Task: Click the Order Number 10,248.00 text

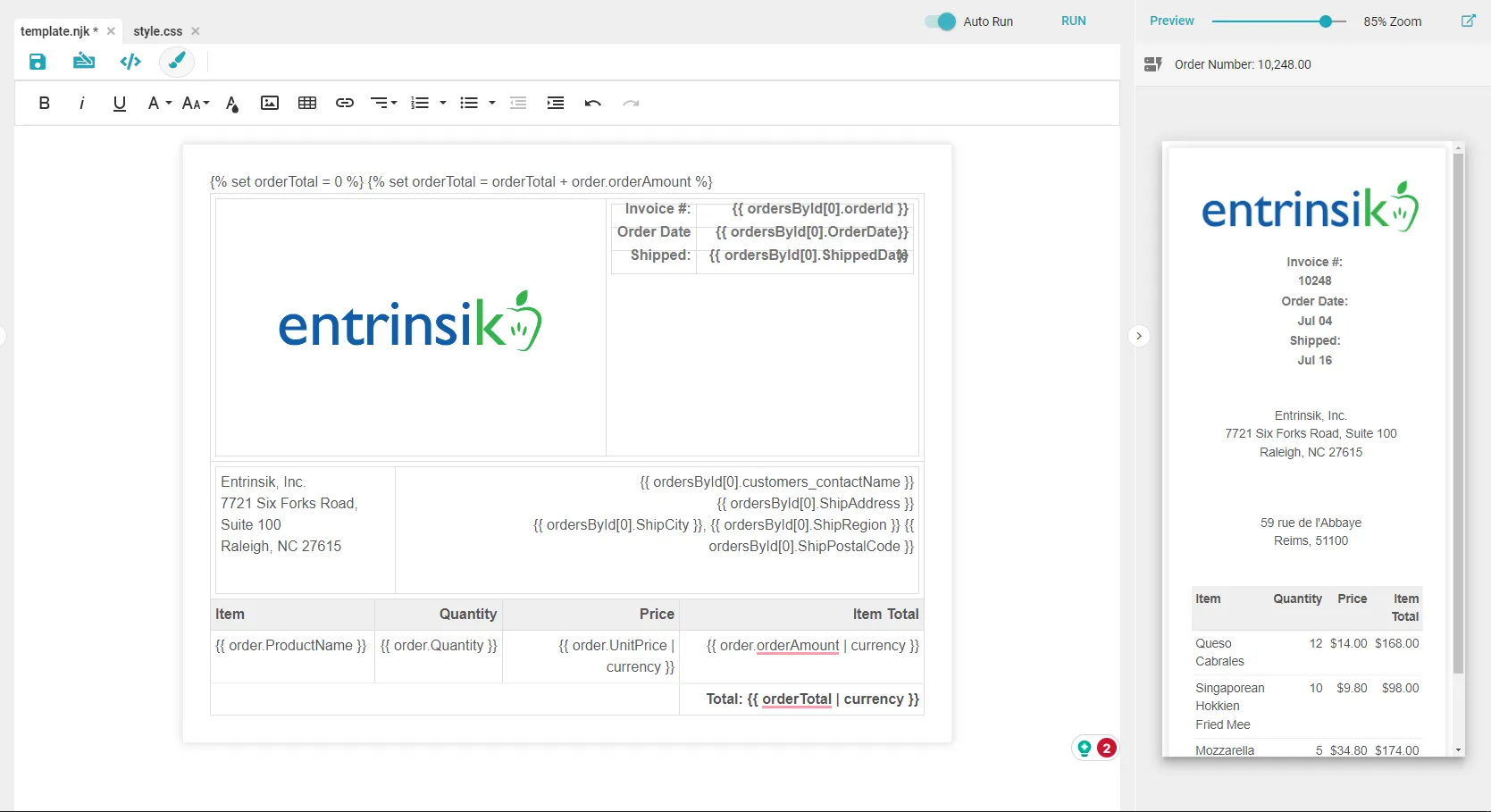Action: click(x=1243, y=64)
